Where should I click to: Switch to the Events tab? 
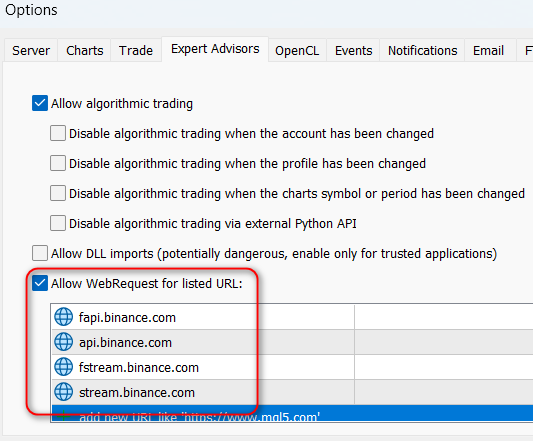tap(354, 50)
